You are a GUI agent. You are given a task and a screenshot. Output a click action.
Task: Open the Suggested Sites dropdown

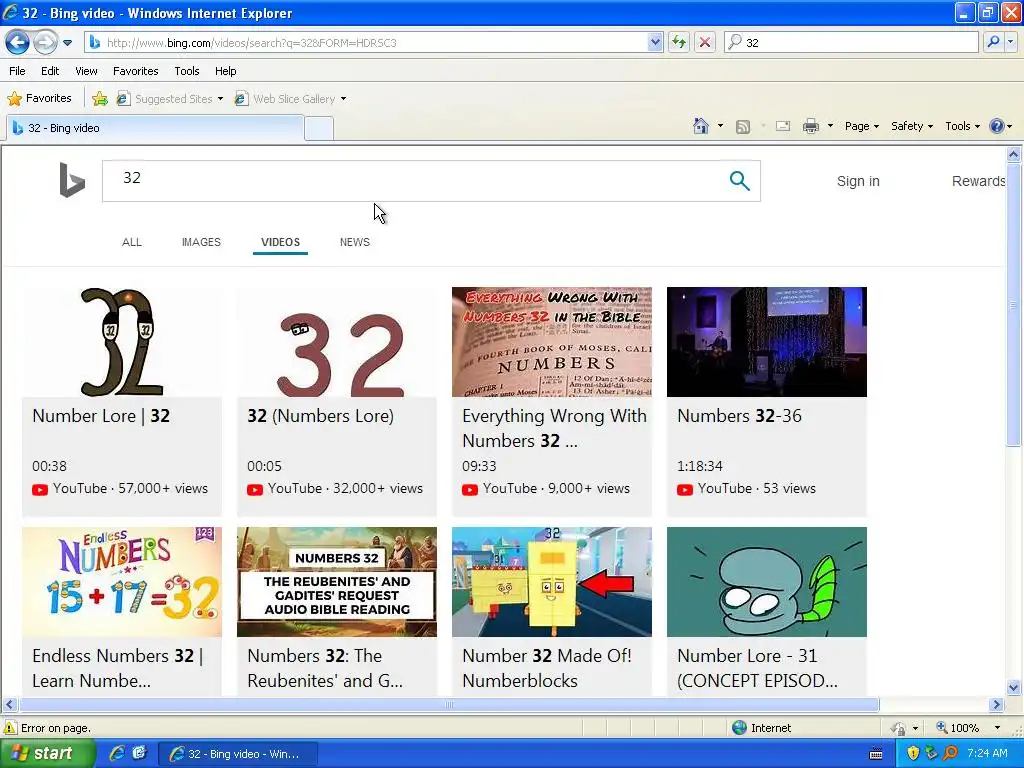170,99
